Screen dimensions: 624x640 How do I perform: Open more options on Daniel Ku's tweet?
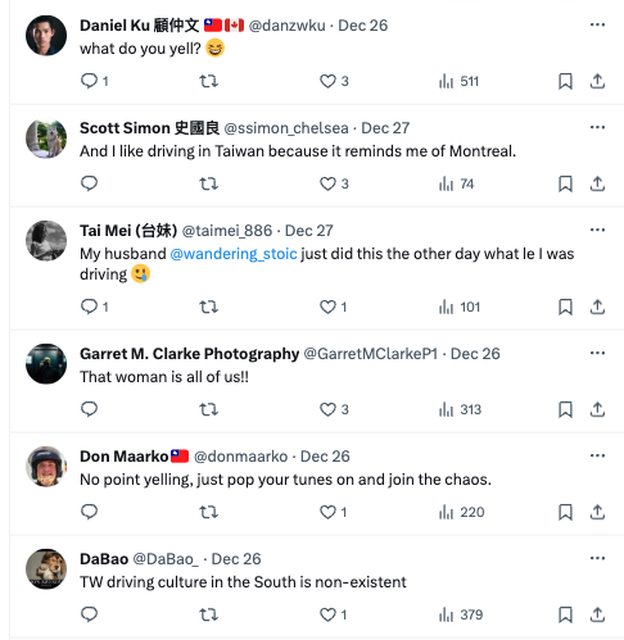point(597,24)
